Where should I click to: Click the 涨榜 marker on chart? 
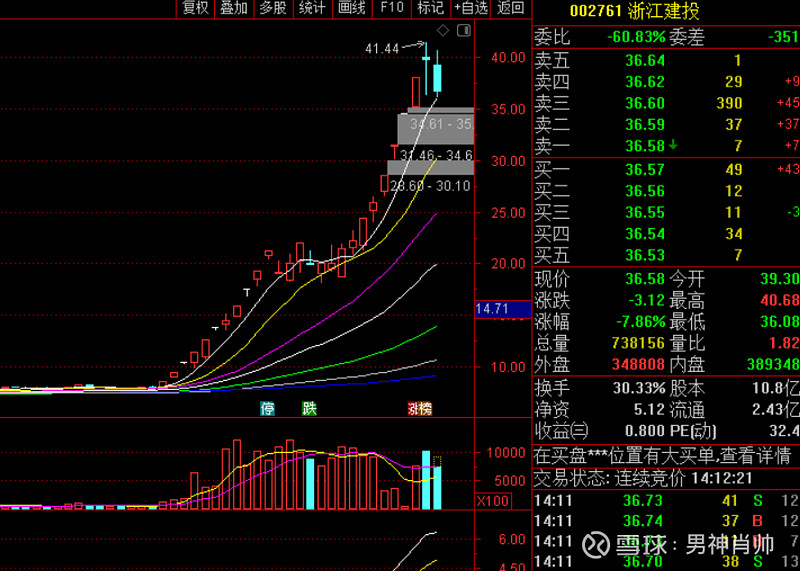point(419,408)
